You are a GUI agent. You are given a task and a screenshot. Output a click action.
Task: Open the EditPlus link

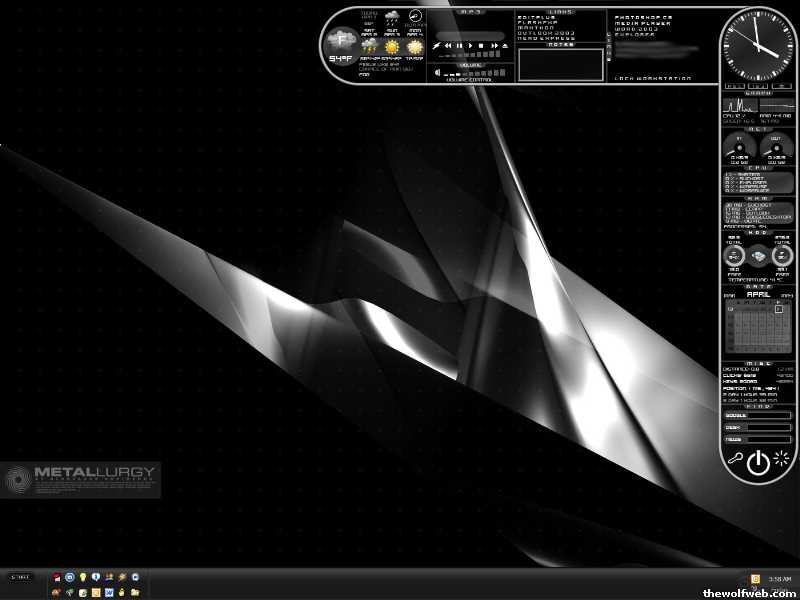pos(530,16)
